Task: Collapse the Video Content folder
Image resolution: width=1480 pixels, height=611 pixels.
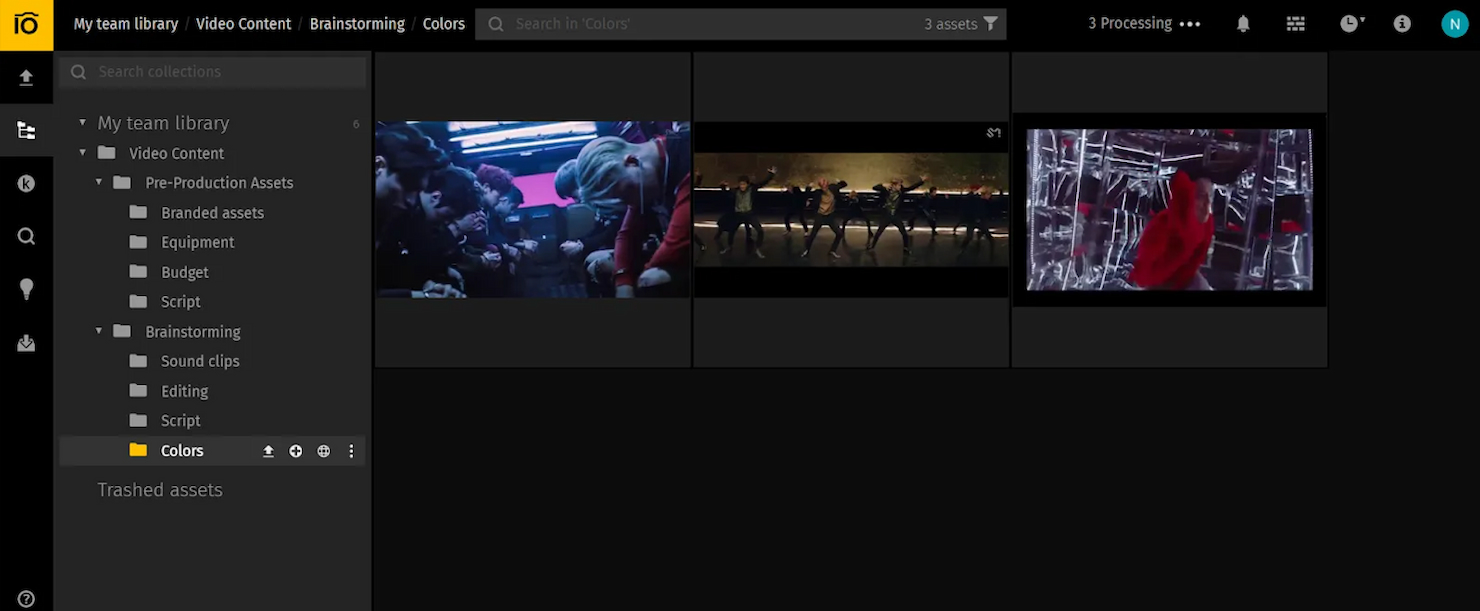Action: pyautogui.click(x=83, y=153)
